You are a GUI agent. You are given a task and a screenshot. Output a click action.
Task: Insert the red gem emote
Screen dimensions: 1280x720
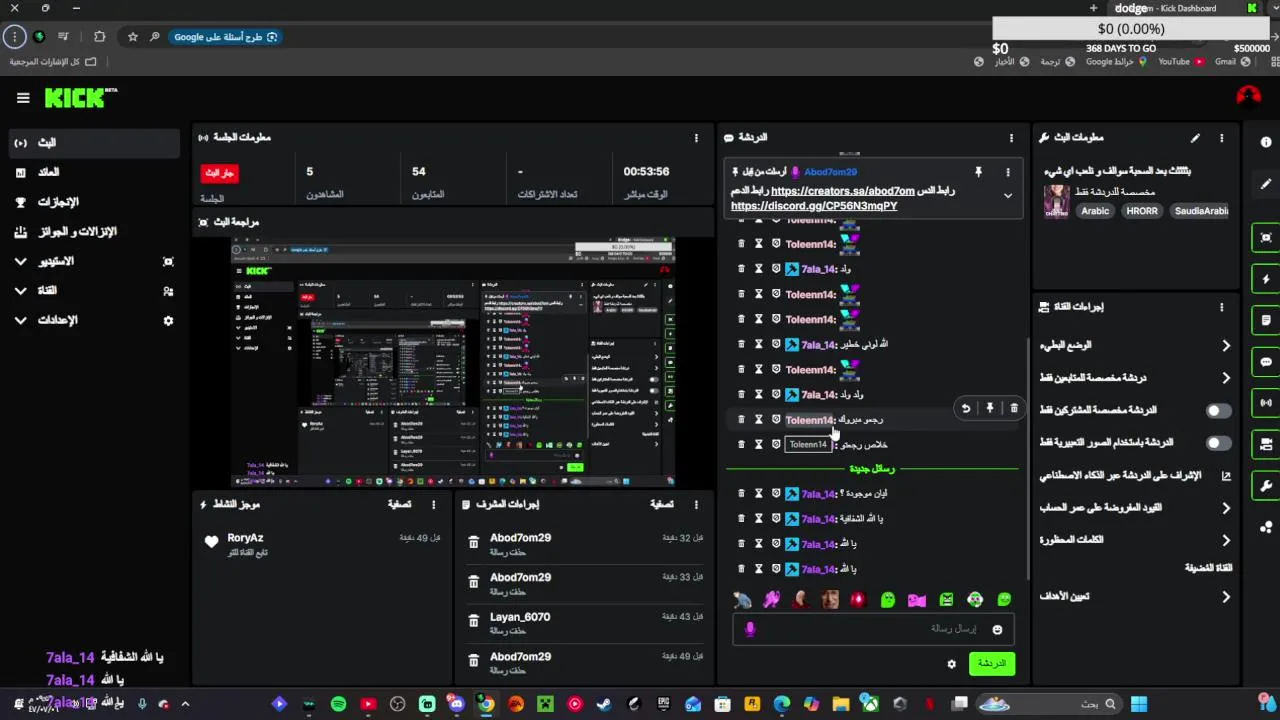(857, 600)
